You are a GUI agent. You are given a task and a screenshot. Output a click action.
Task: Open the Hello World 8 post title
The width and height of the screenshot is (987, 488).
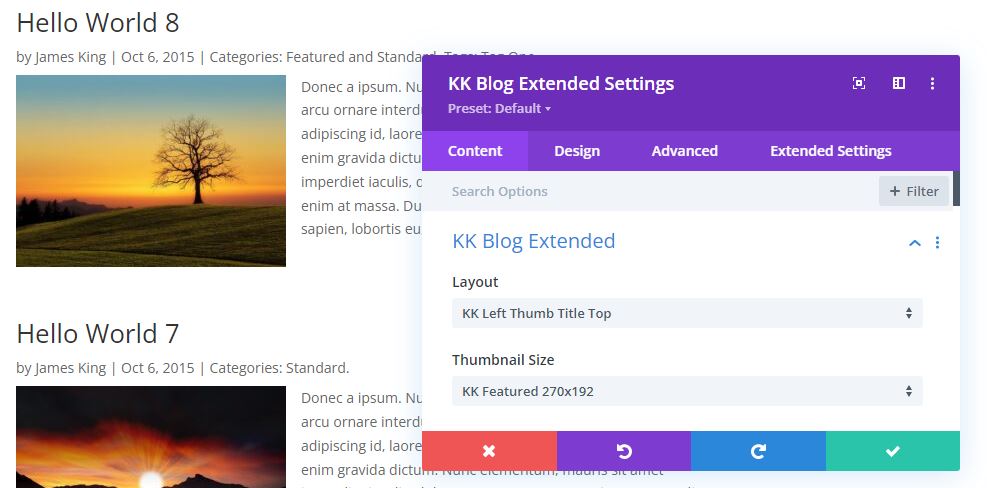[x=98, y=23]
